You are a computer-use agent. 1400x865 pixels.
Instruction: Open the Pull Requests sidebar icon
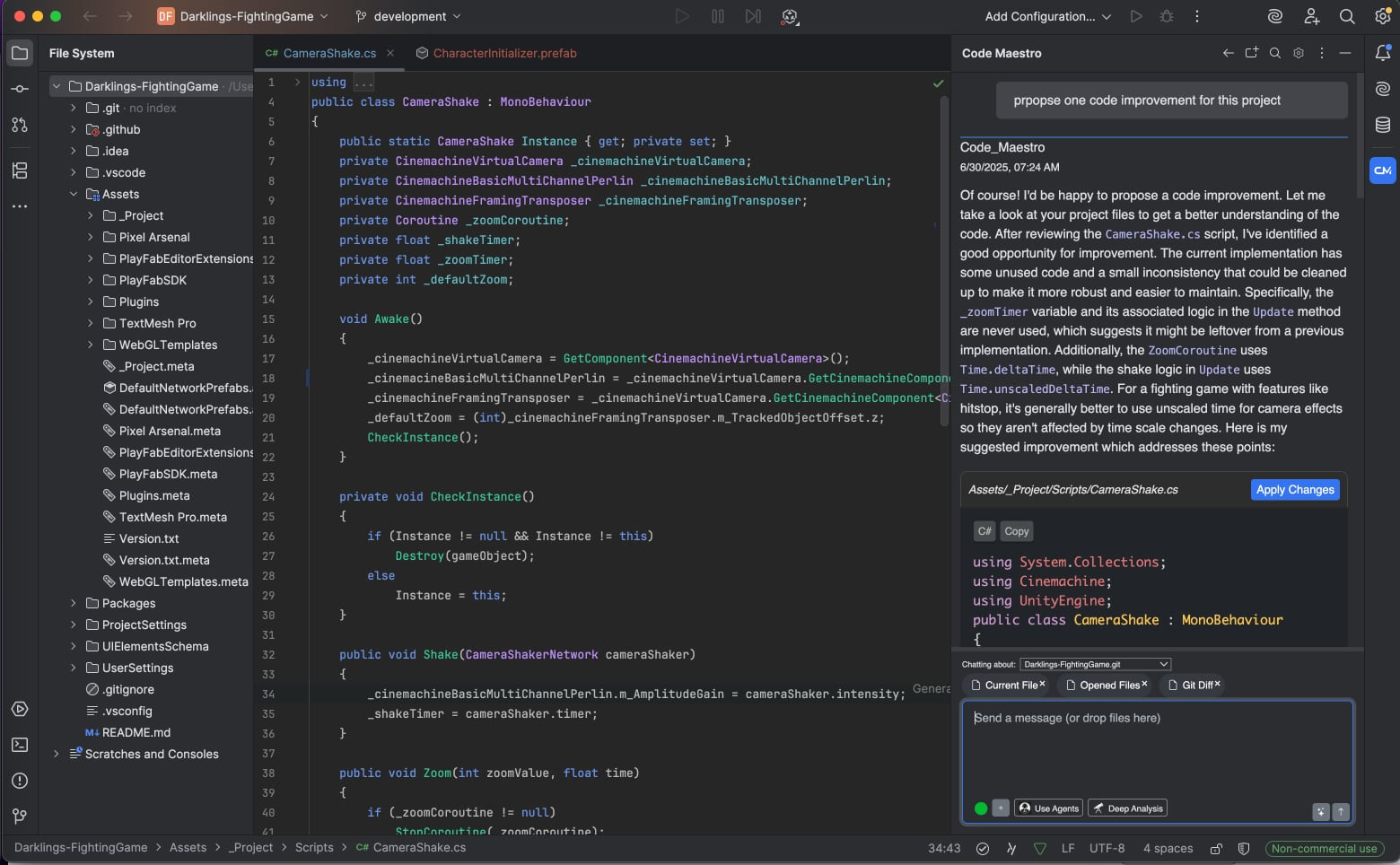20,125
